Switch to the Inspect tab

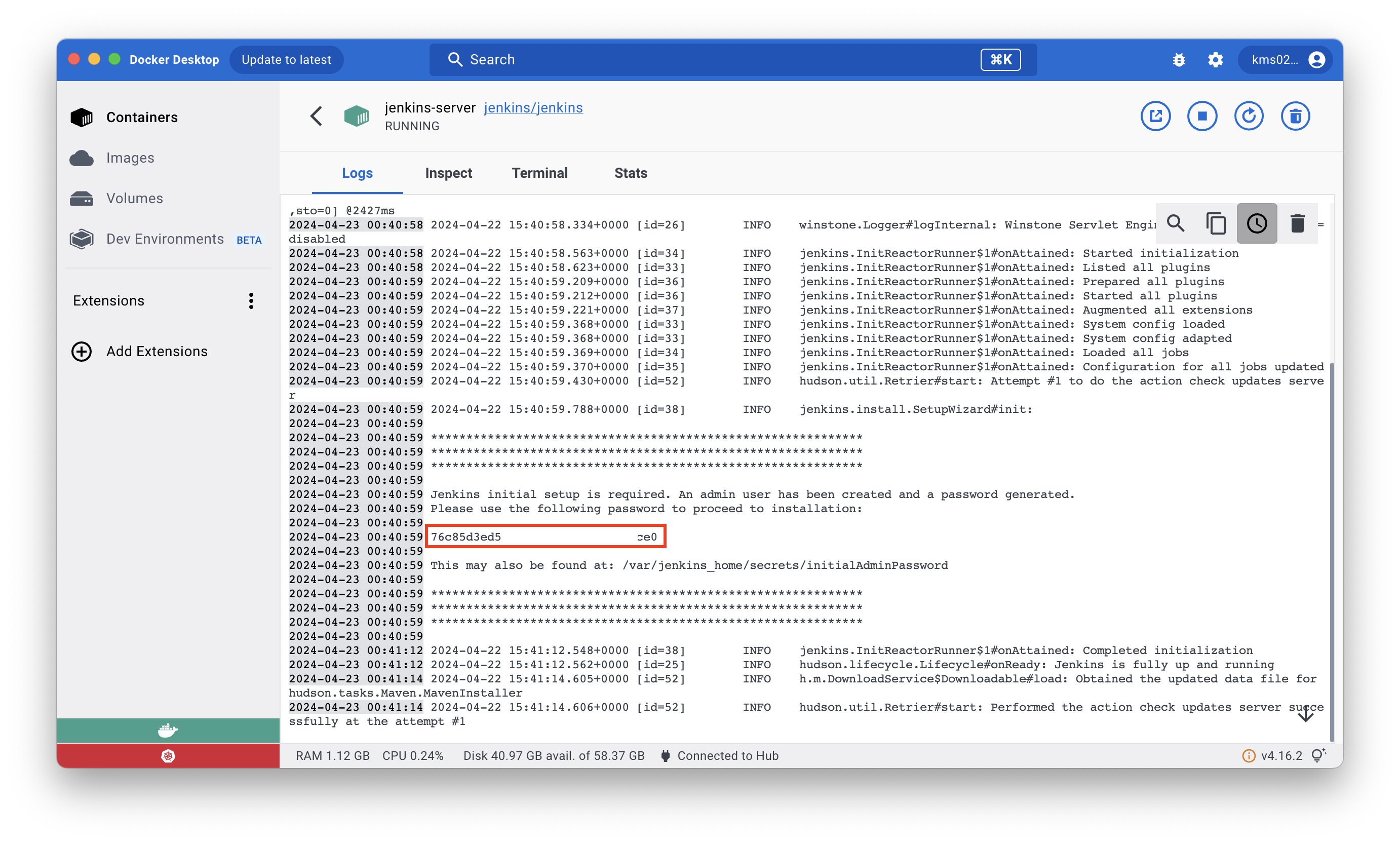[x=448, y=173]
